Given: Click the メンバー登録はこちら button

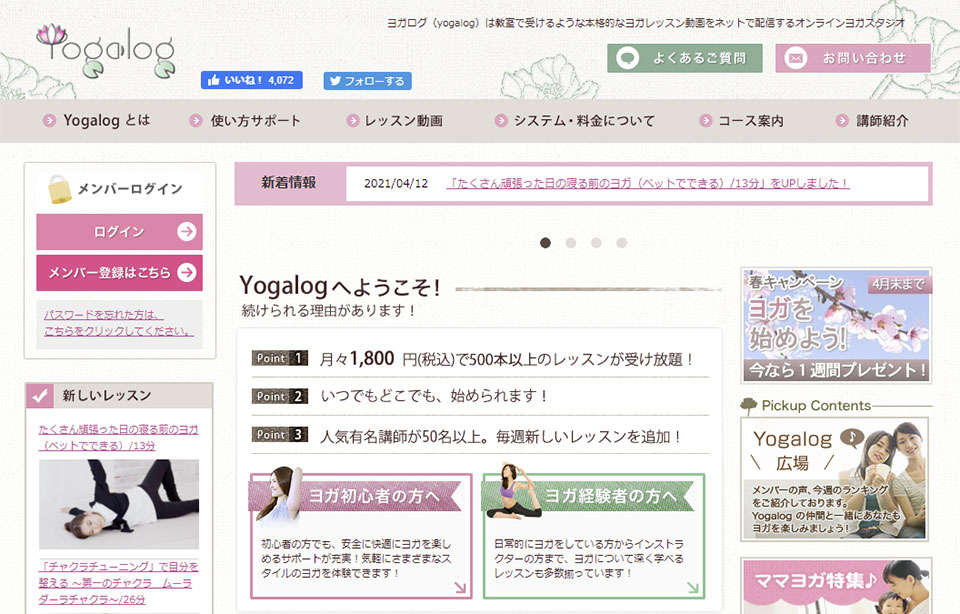Looking at the screenshot, I should [119, 272].
